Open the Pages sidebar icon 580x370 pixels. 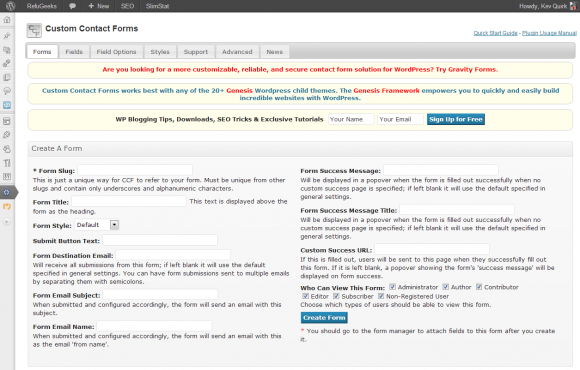coord(7,77)
